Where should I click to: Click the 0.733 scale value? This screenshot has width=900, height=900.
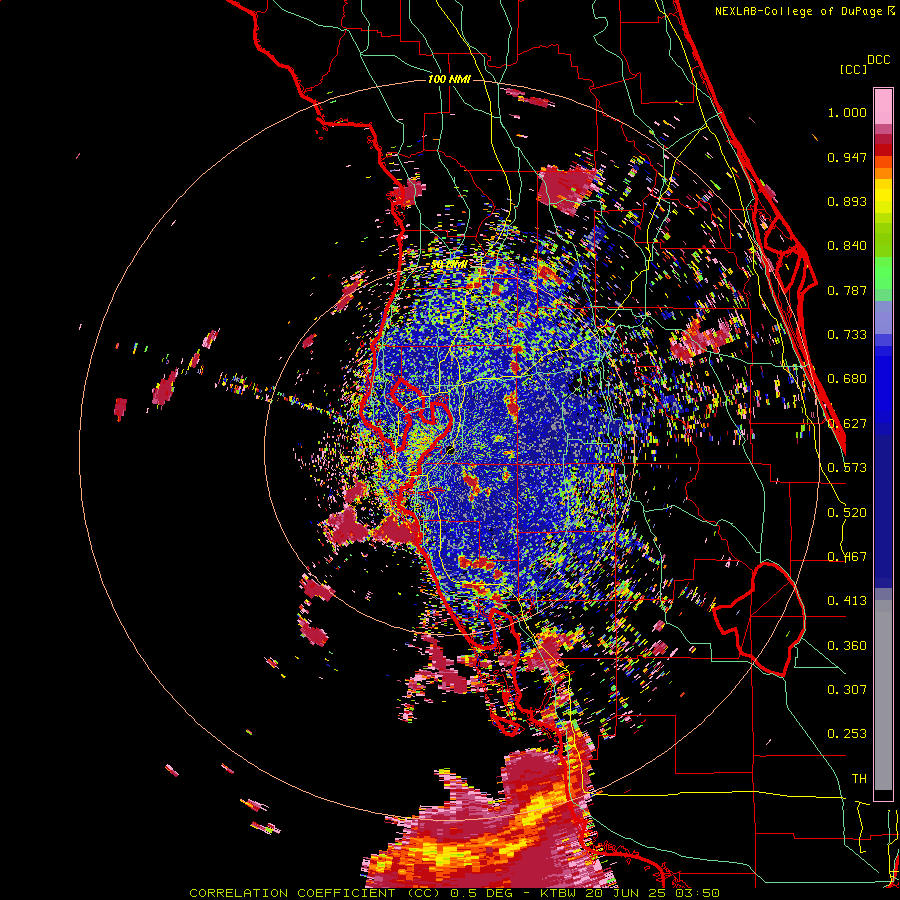click(x=847, y=335)
